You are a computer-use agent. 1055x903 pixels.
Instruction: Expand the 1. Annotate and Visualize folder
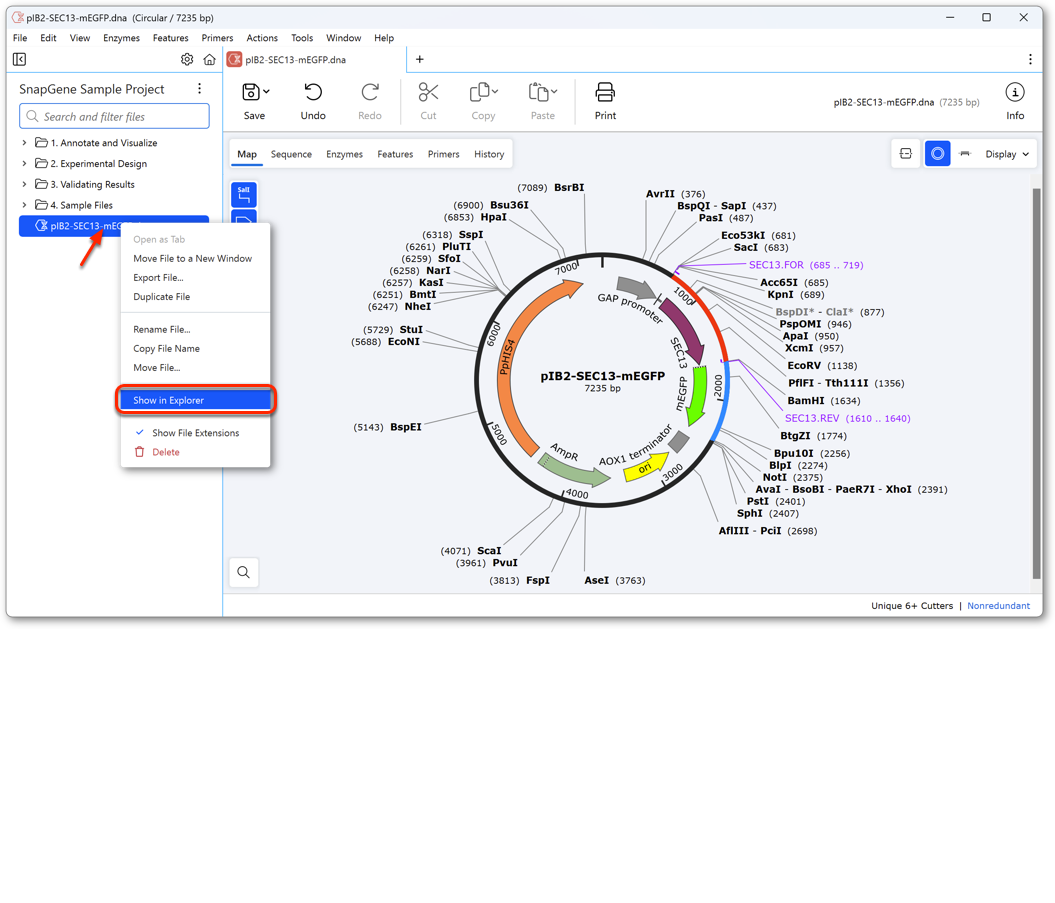[24, 143]
